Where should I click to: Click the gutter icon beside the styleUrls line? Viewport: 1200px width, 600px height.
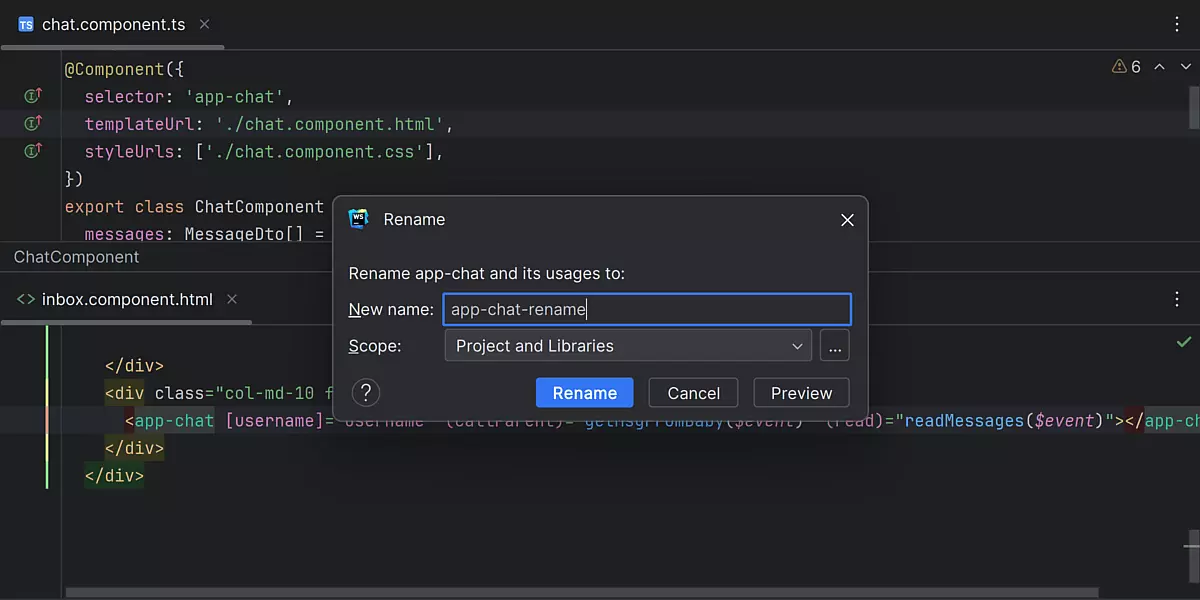tap(33, 152)
